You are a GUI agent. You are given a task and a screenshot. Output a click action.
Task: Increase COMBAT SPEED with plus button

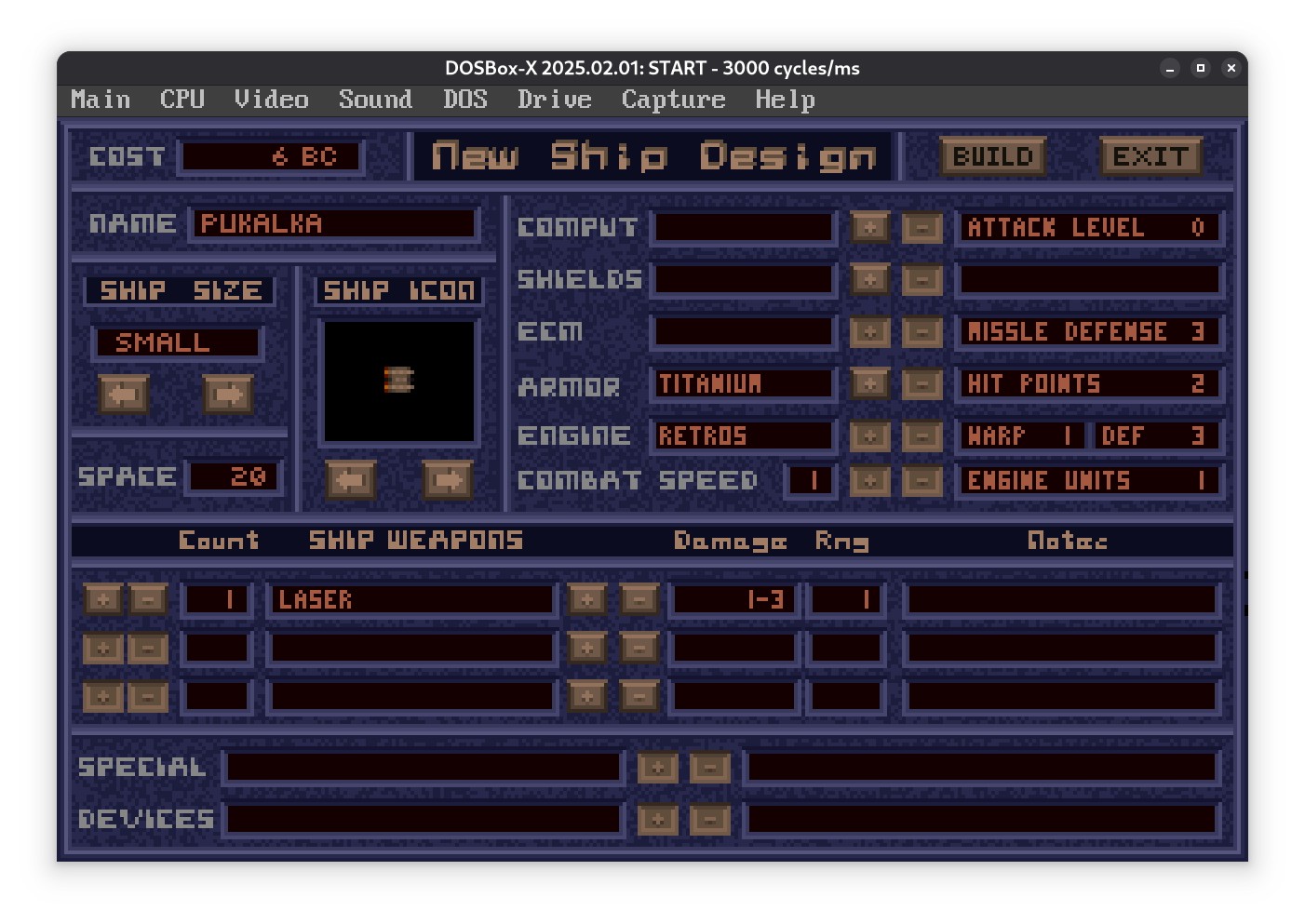(x=869, y=480)
